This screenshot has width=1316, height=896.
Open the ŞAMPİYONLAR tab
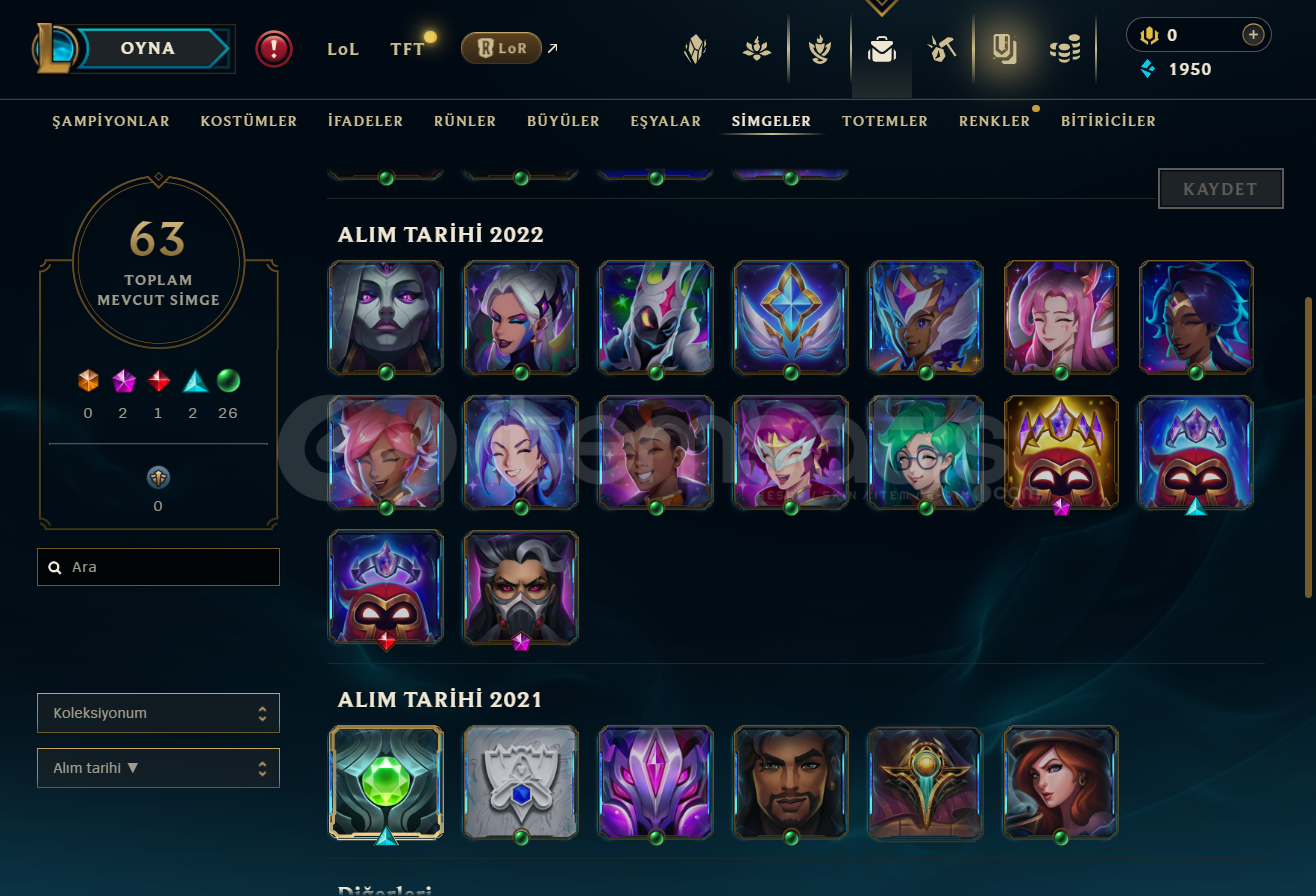coord(111,121)
